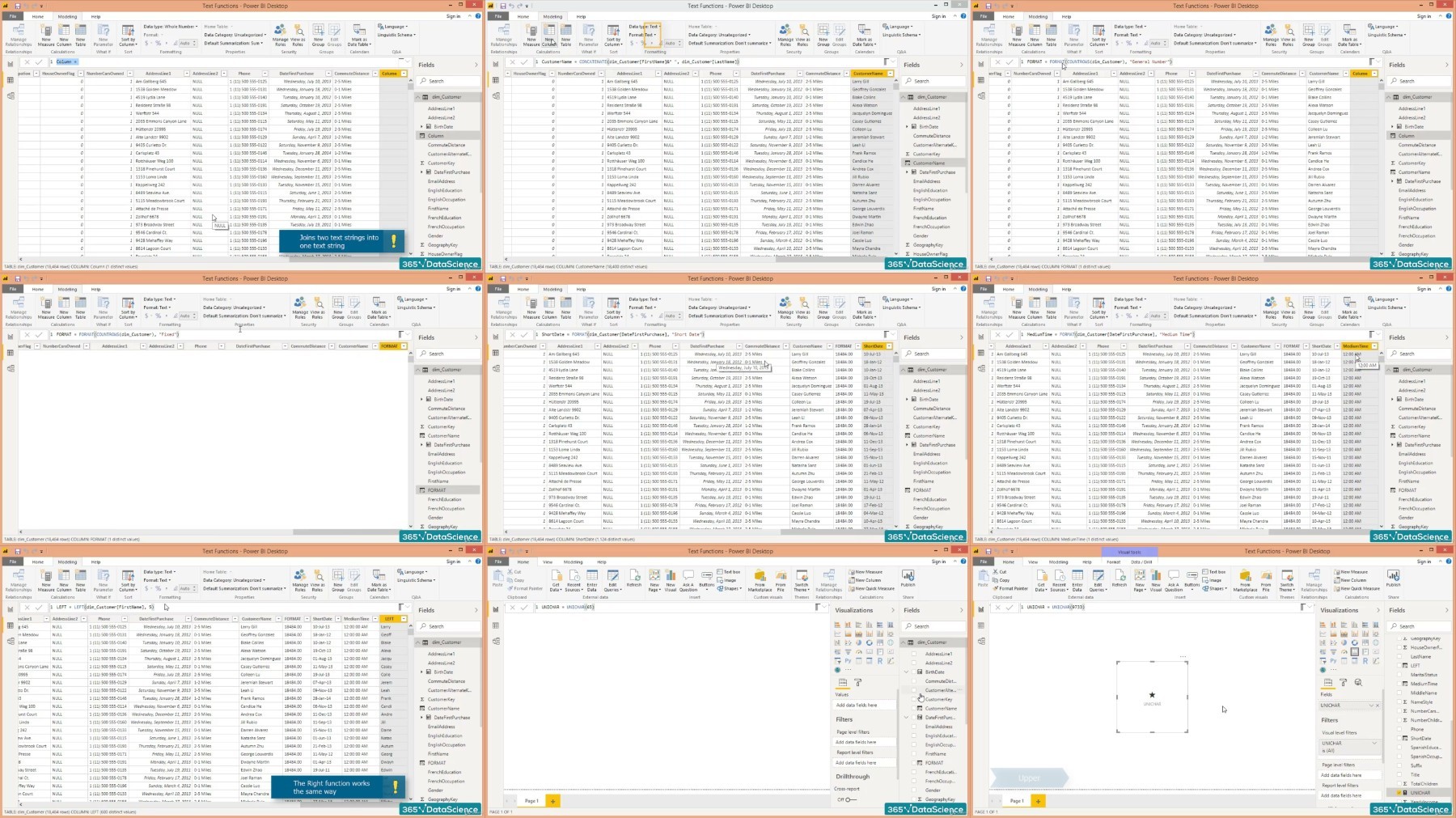Switch to Data view in bottom-middle window

[x=496, y=625]
